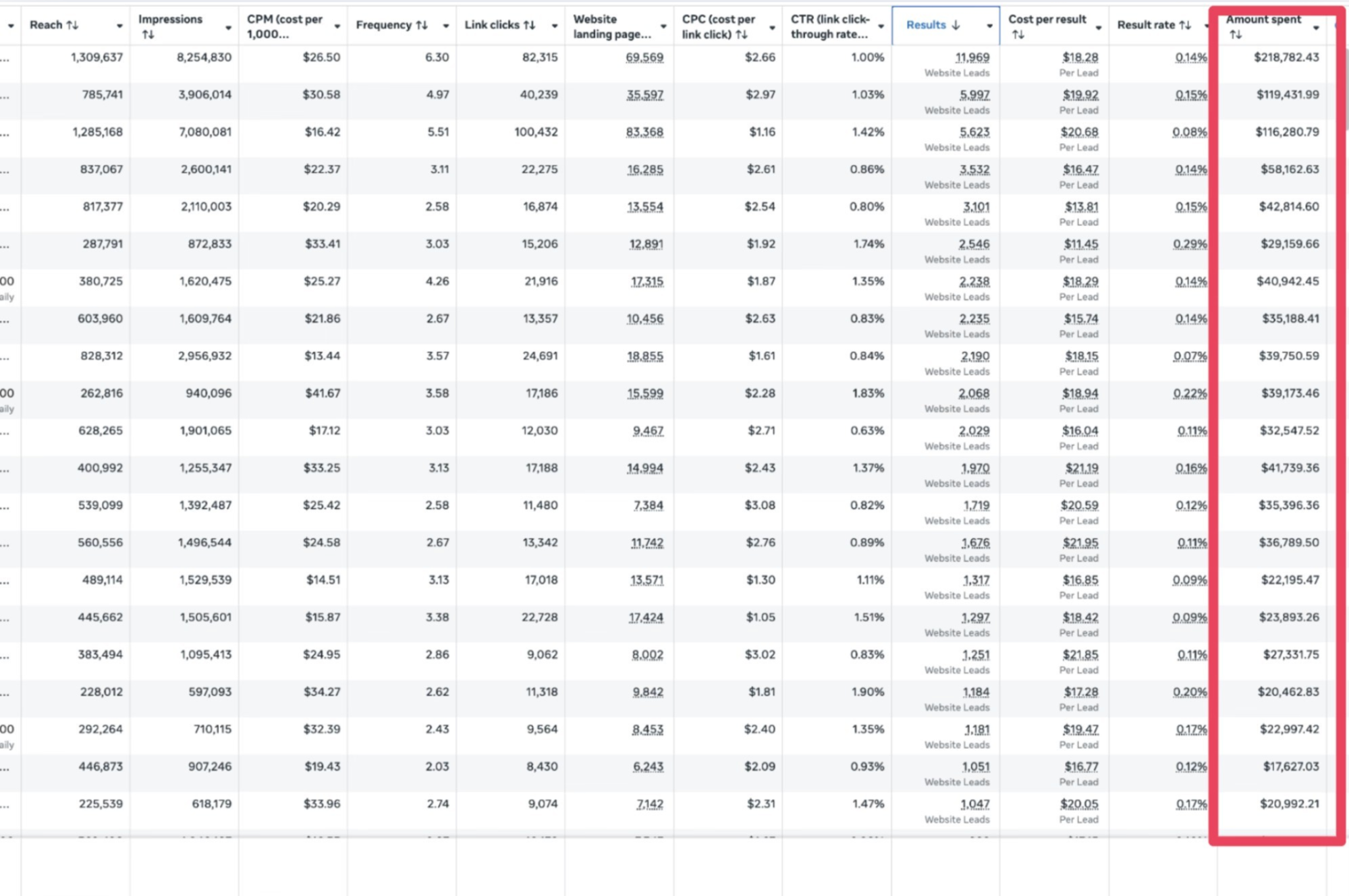Open Amount spent column dropdown arrow
Screen dimensions: 1349x896
[x=1316, y=28]
